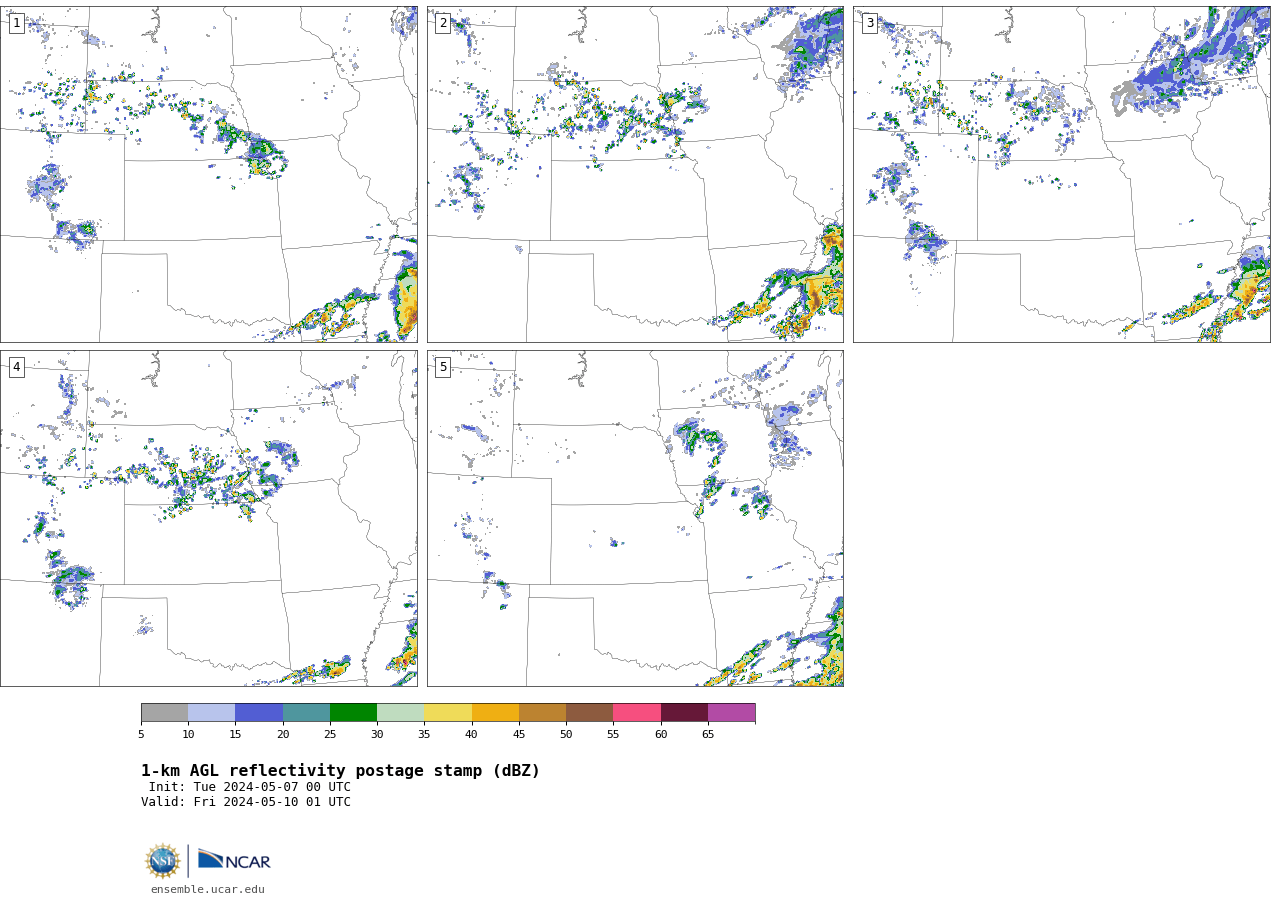Click the 'Valid: Fri 2024-05-10 01 UTC' line
Image resolution: width=1280 pixels, height=901 pixels.
point(246,802)
